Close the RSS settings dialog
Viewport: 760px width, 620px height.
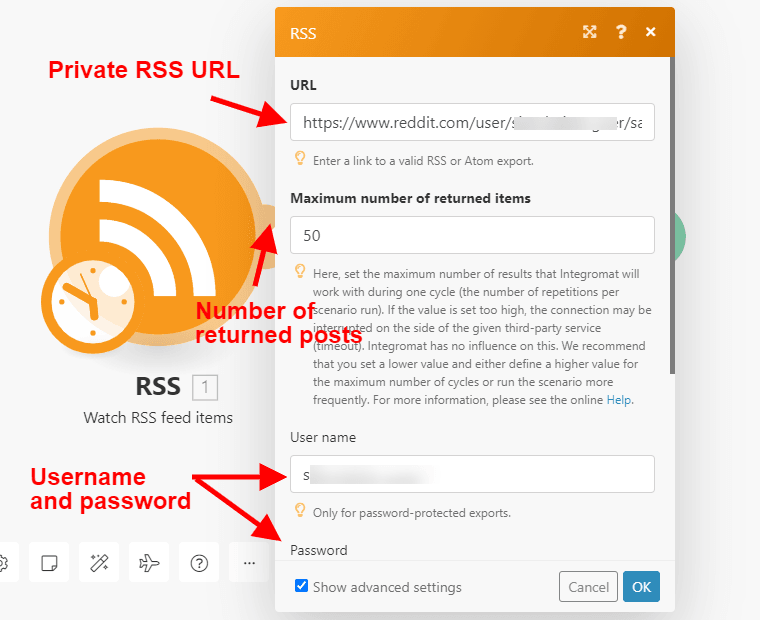651,32
